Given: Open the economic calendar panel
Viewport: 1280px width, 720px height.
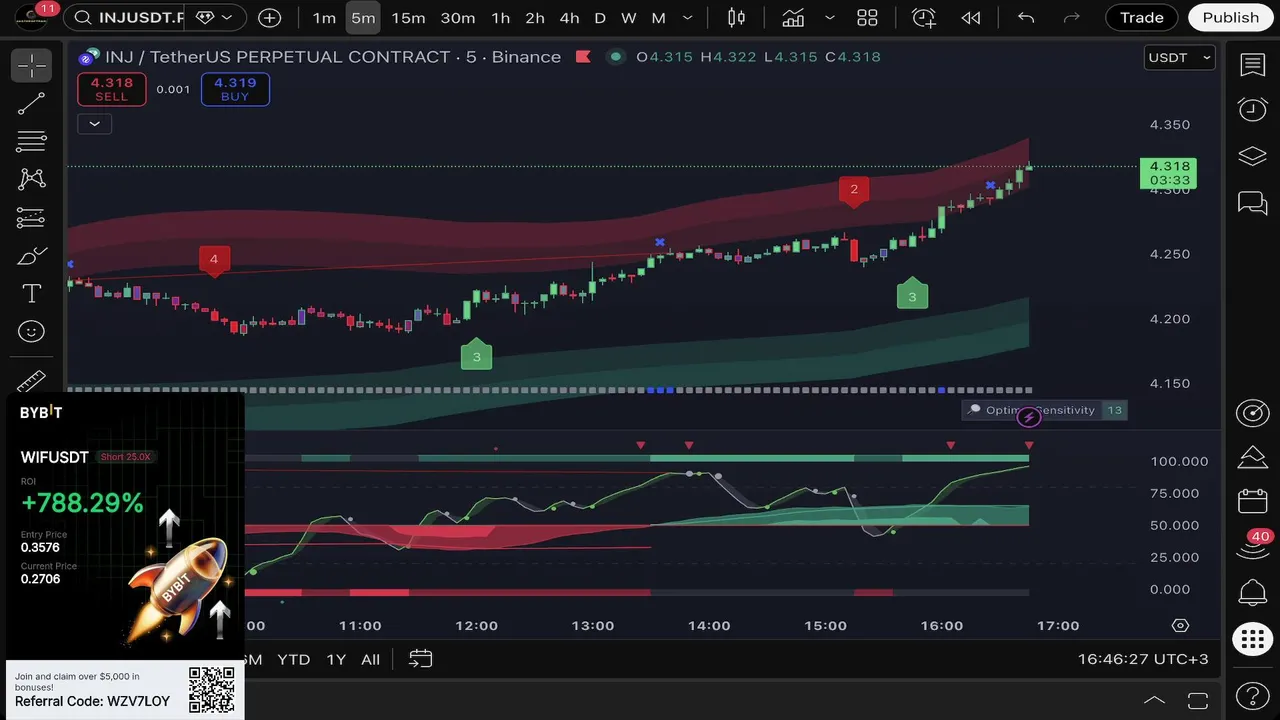Looking at the screenshot, I should pyautogui.click(x=1253, y=500).
